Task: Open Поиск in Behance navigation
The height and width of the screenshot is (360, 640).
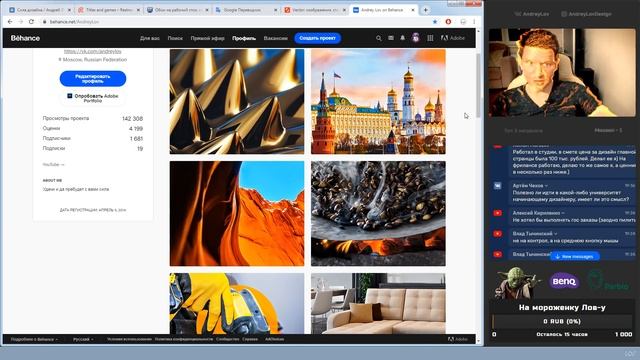Action: pos(175,38)
